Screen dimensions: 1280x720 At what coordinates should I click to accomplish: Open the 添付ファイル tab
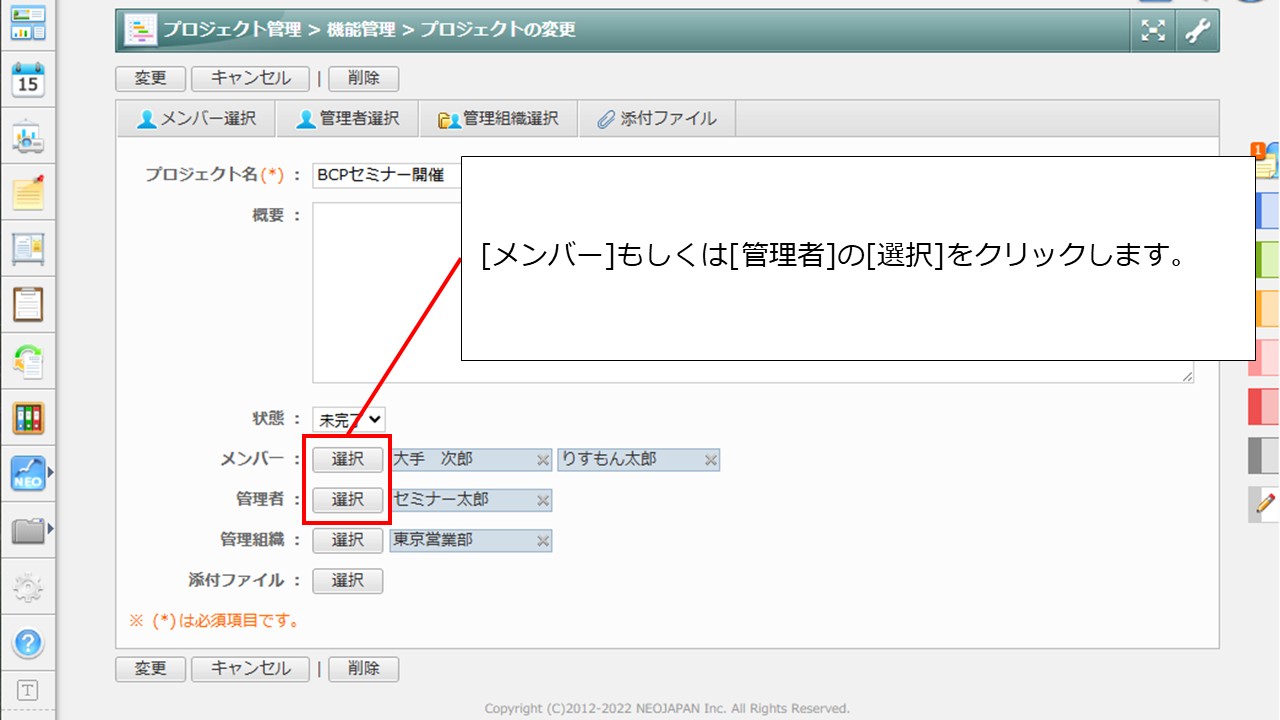click(x=657, y=118)
